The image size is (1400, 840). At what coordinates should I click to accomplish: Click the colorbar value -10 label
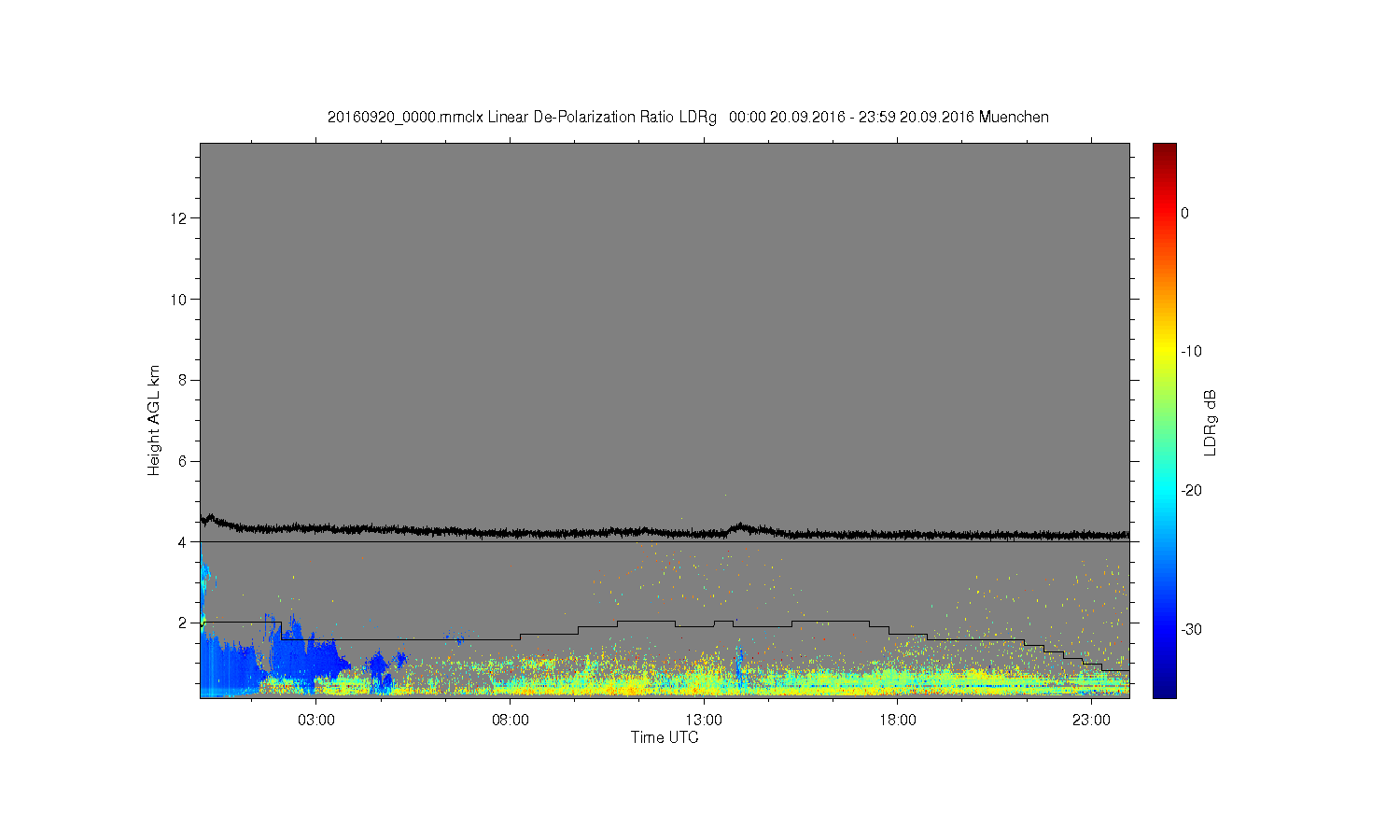coord(1191,352)
